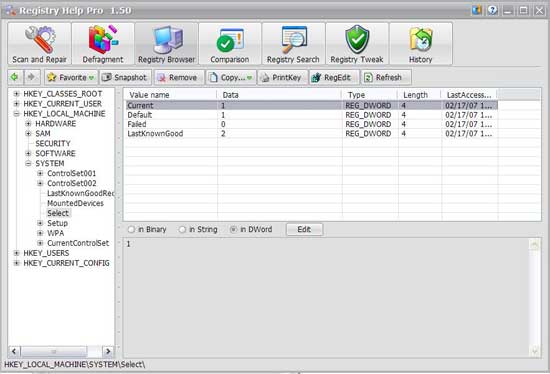This screenshot has width=550, height=374.
Task: Click the orange icon in title bar
Action: click(477, 10)
